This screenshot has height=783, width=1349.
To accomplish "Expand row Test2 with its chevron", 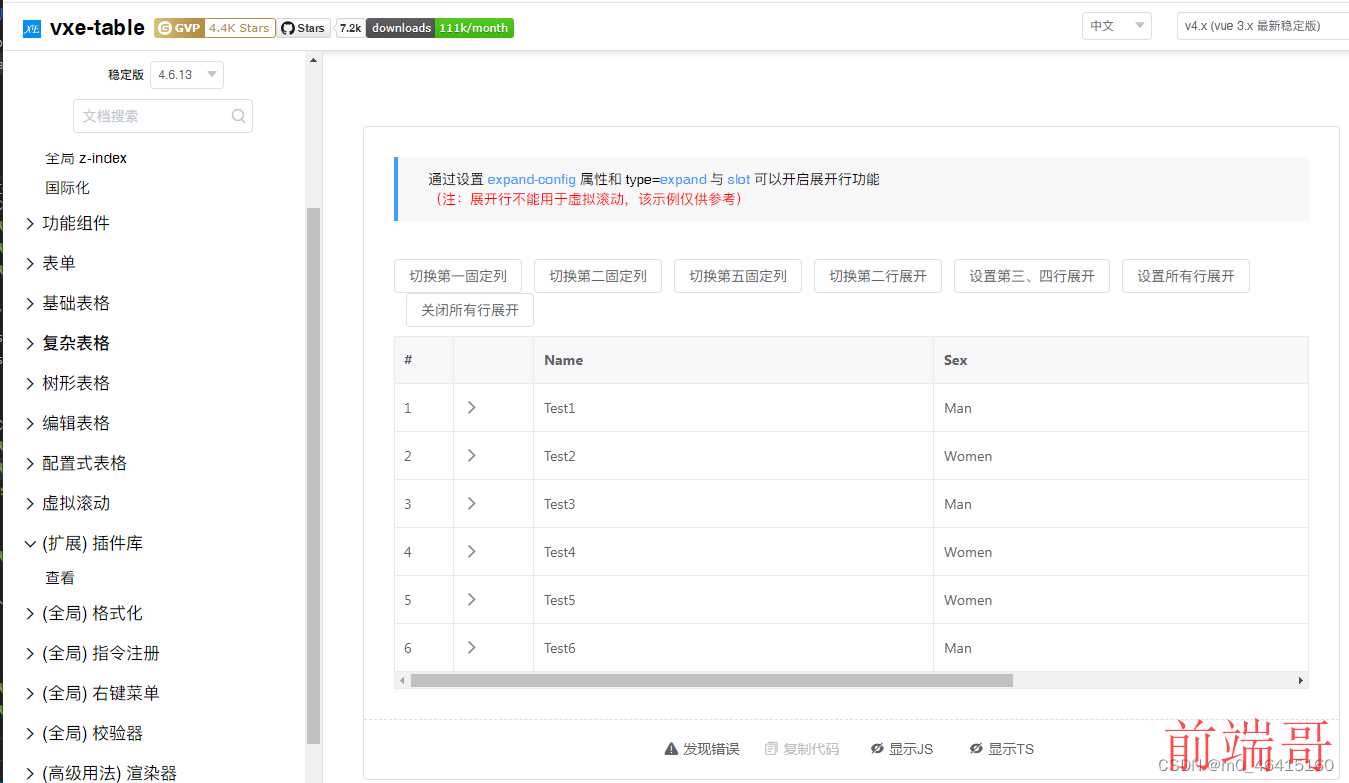I will 471,456.
